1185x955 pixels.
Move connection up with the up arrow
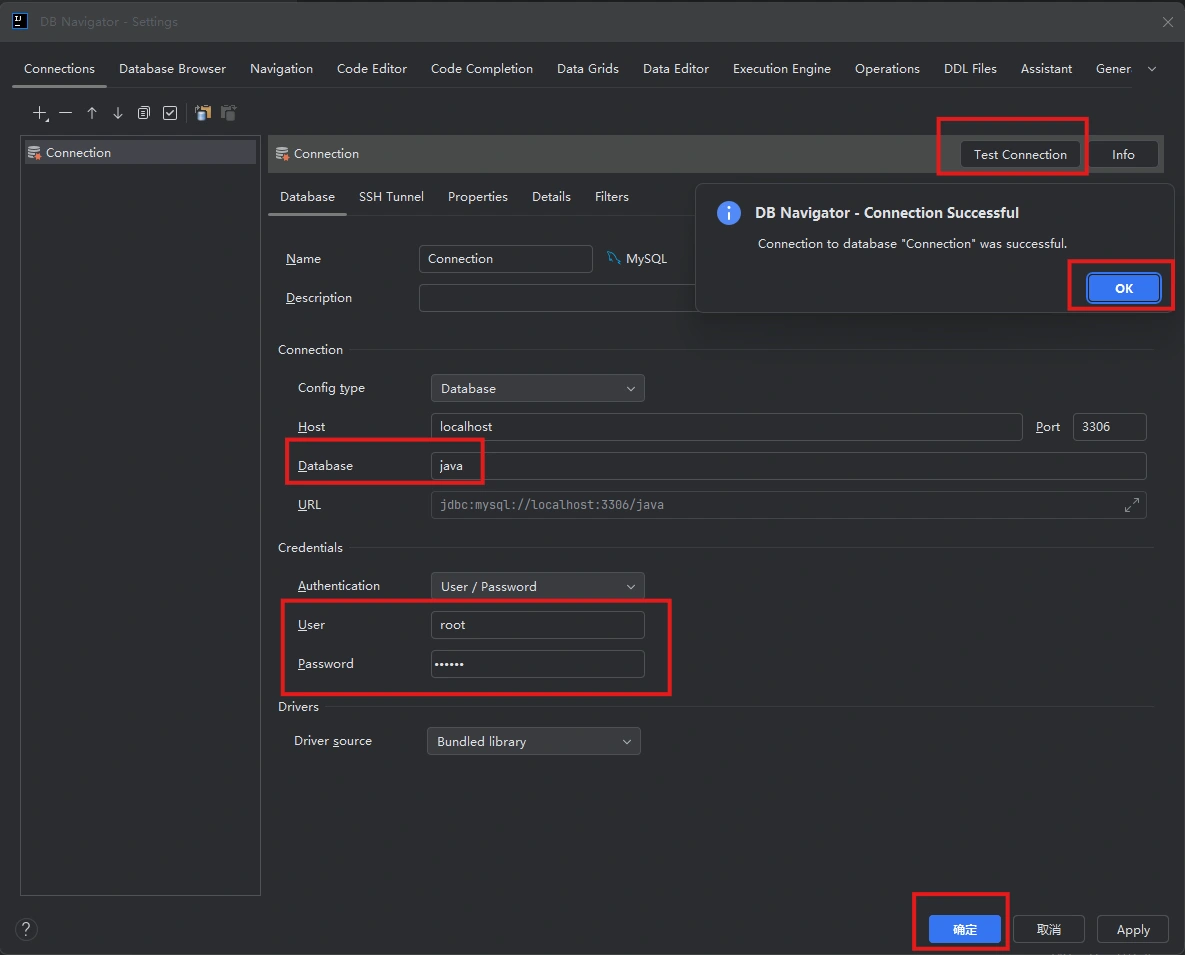[x=92, y=113]
